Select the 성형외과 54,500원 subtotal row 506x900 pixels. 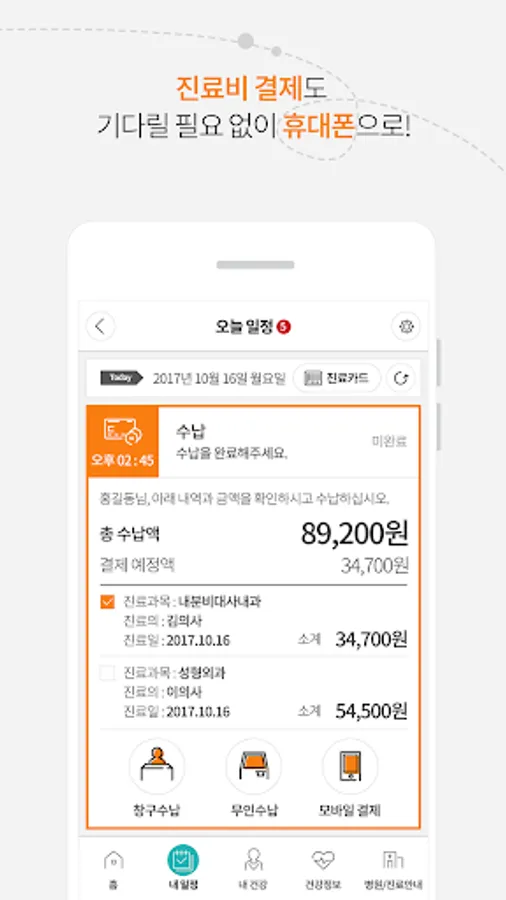click(x=254, y=692)
